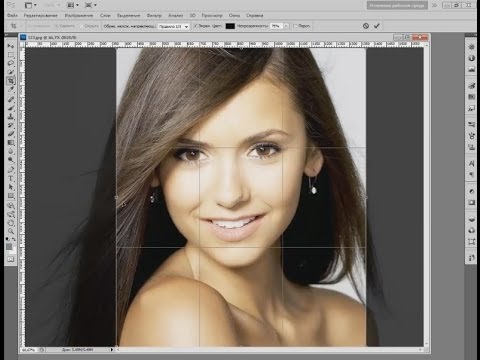Select the Eyedropper tool
Viewport: 480px width, 360px height.
[11, 89]
